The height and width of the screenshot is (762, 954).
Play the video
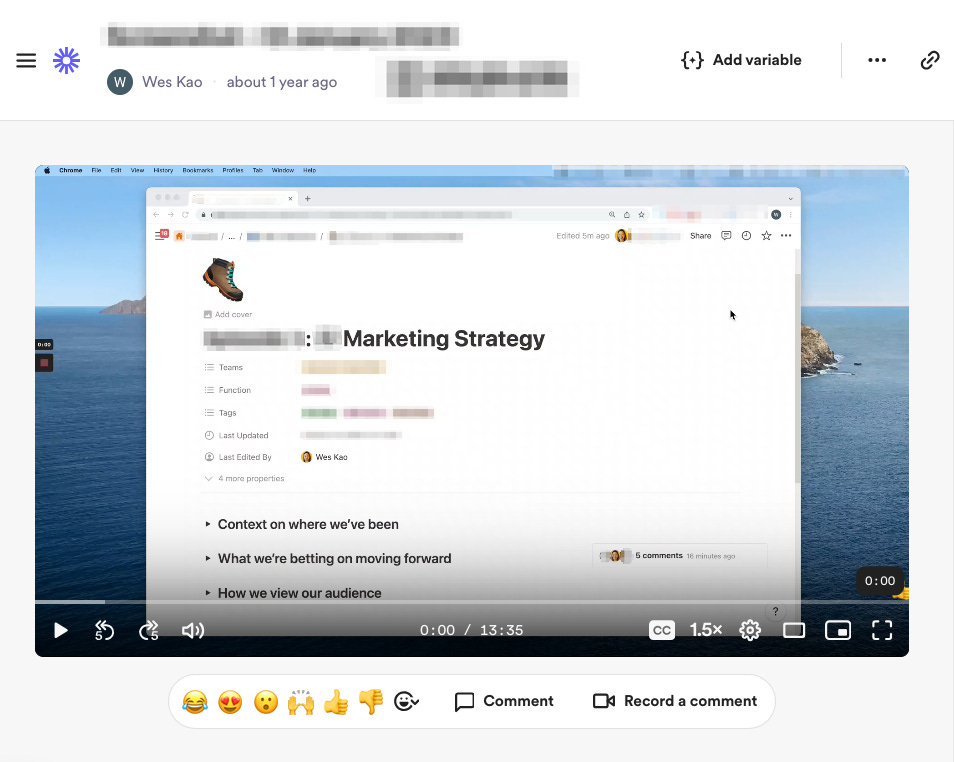coord(60,631)
